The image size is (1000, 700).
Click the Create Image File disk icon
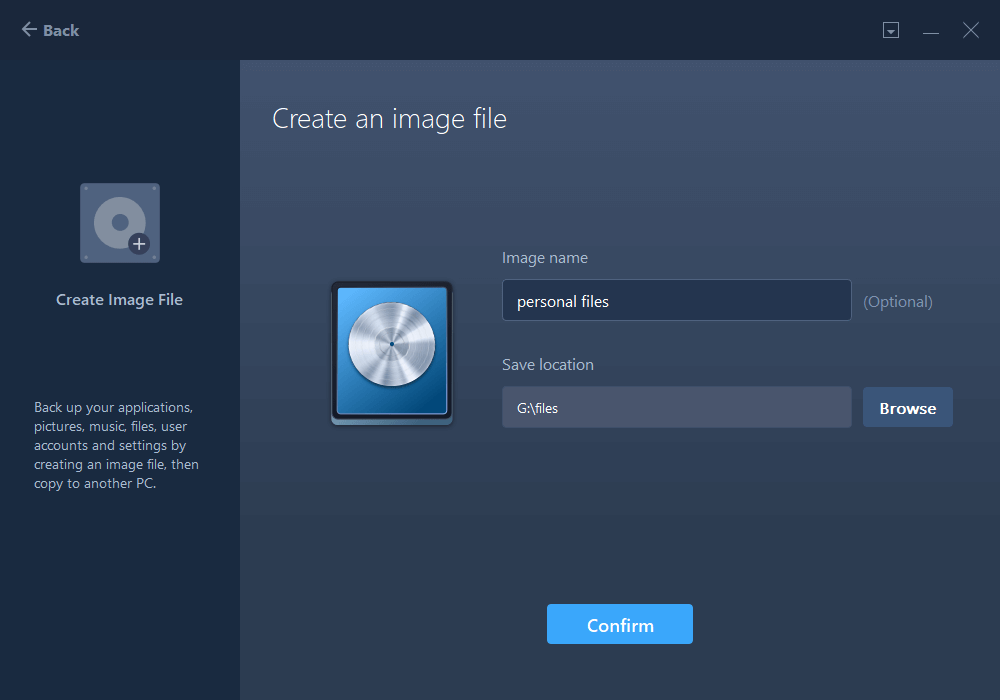point(119,222)
